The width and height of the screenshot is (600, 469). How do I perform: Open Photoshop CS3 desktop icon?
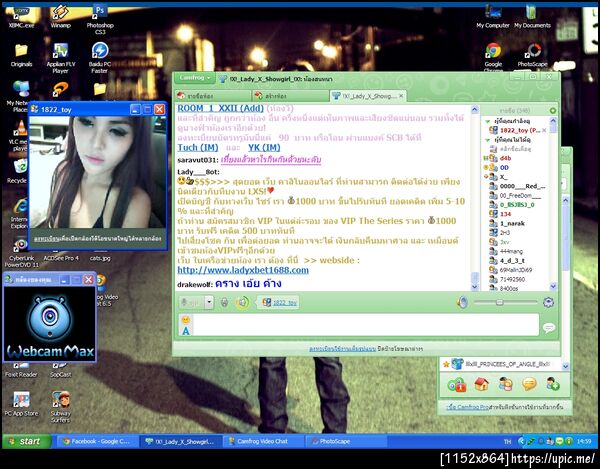(x=100, y=19)
